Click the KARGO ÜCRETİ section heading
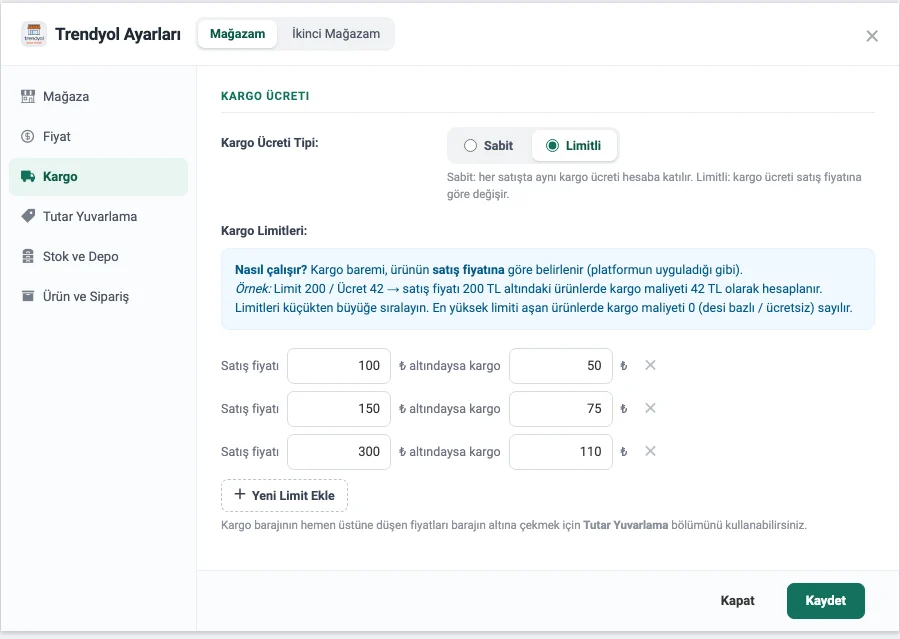Image resolution: width=900 pixels, height=639 pixels. coord(265,96)
